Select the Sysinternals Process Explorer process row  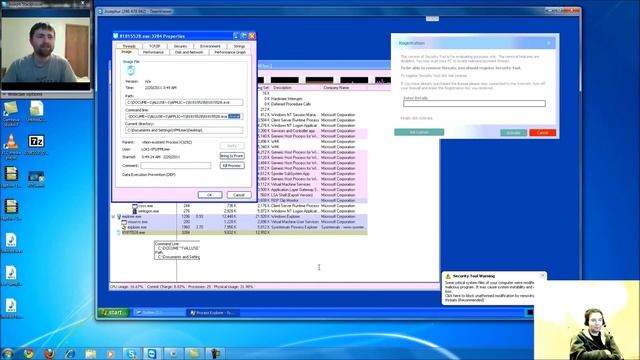point(240,227)
